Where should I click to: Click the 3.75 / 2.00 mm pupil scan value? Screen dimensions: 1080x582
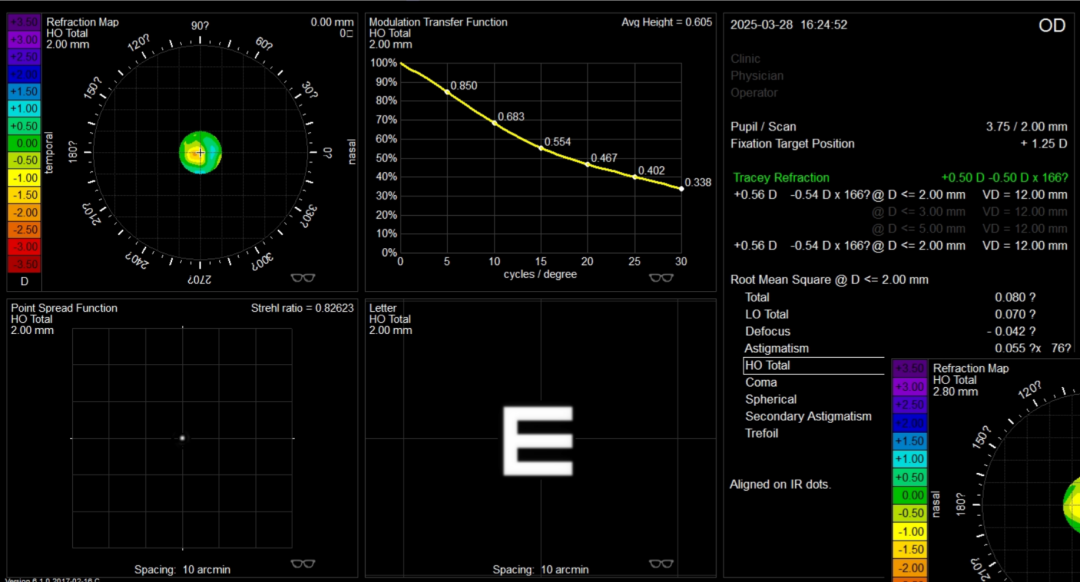1026,127
